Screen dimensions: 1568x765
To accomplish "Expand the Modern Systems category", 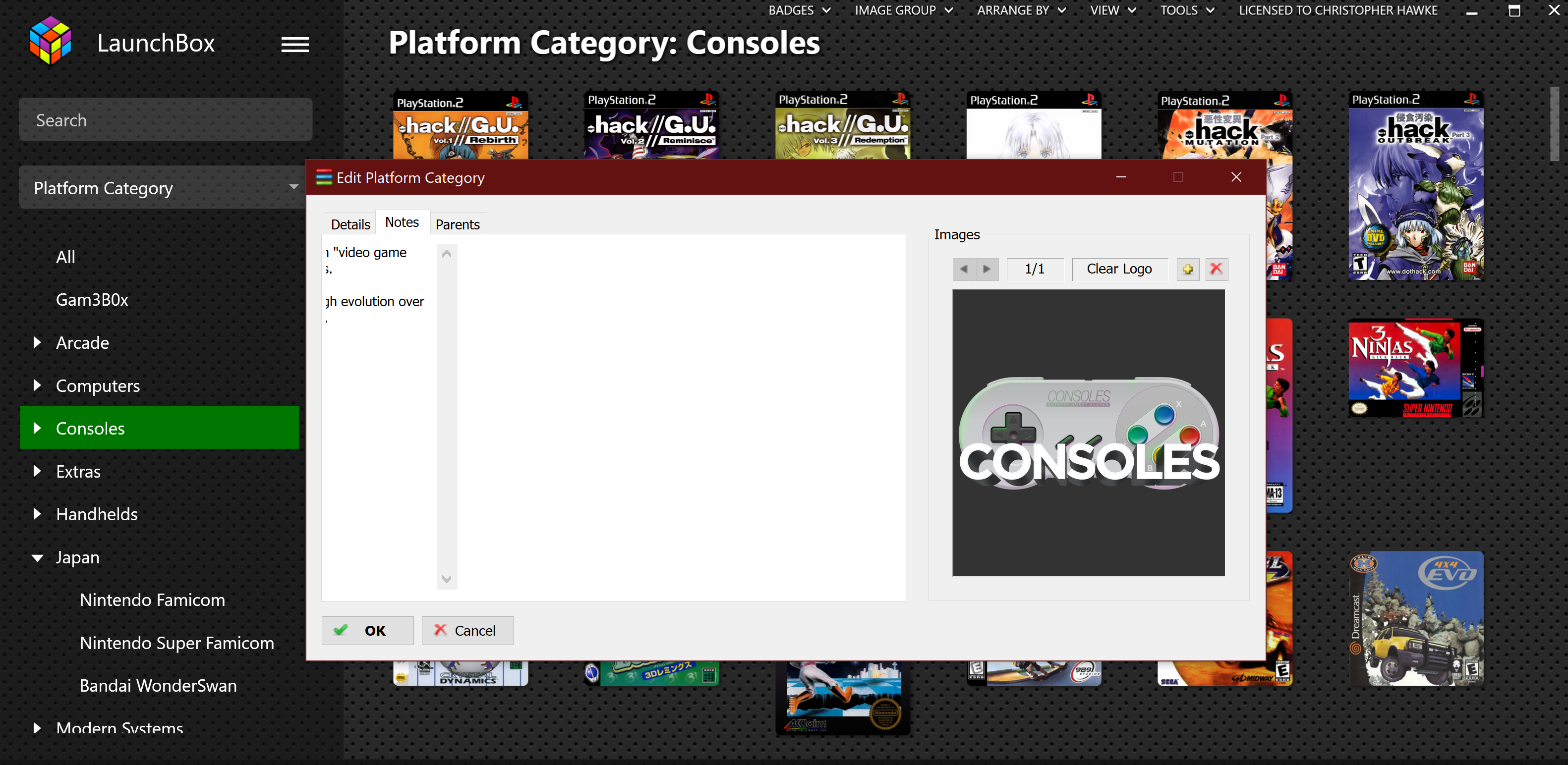I will click(37, 728).
